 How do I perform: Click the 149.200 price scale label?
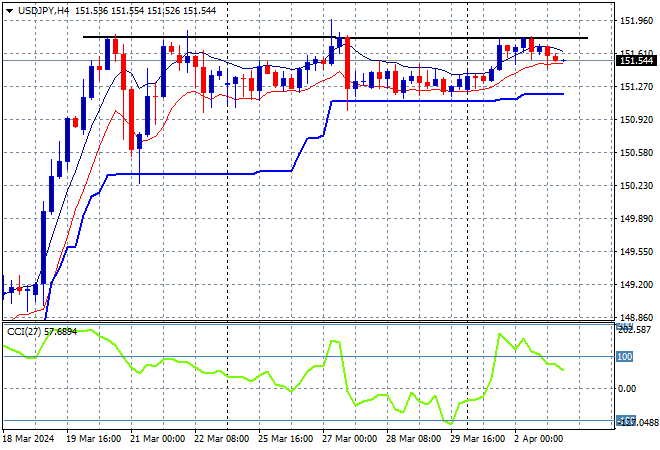(636, 285)
